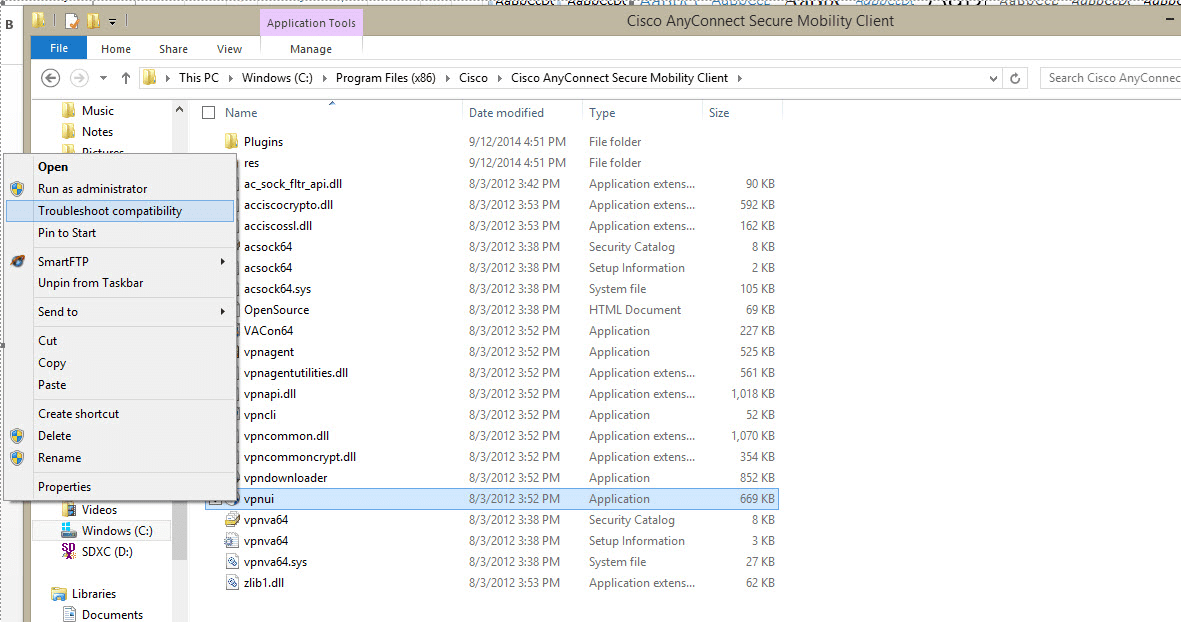Select the Plugins folder icon
The width and height of the screenshot is (1181, 622).
point(231,142)
